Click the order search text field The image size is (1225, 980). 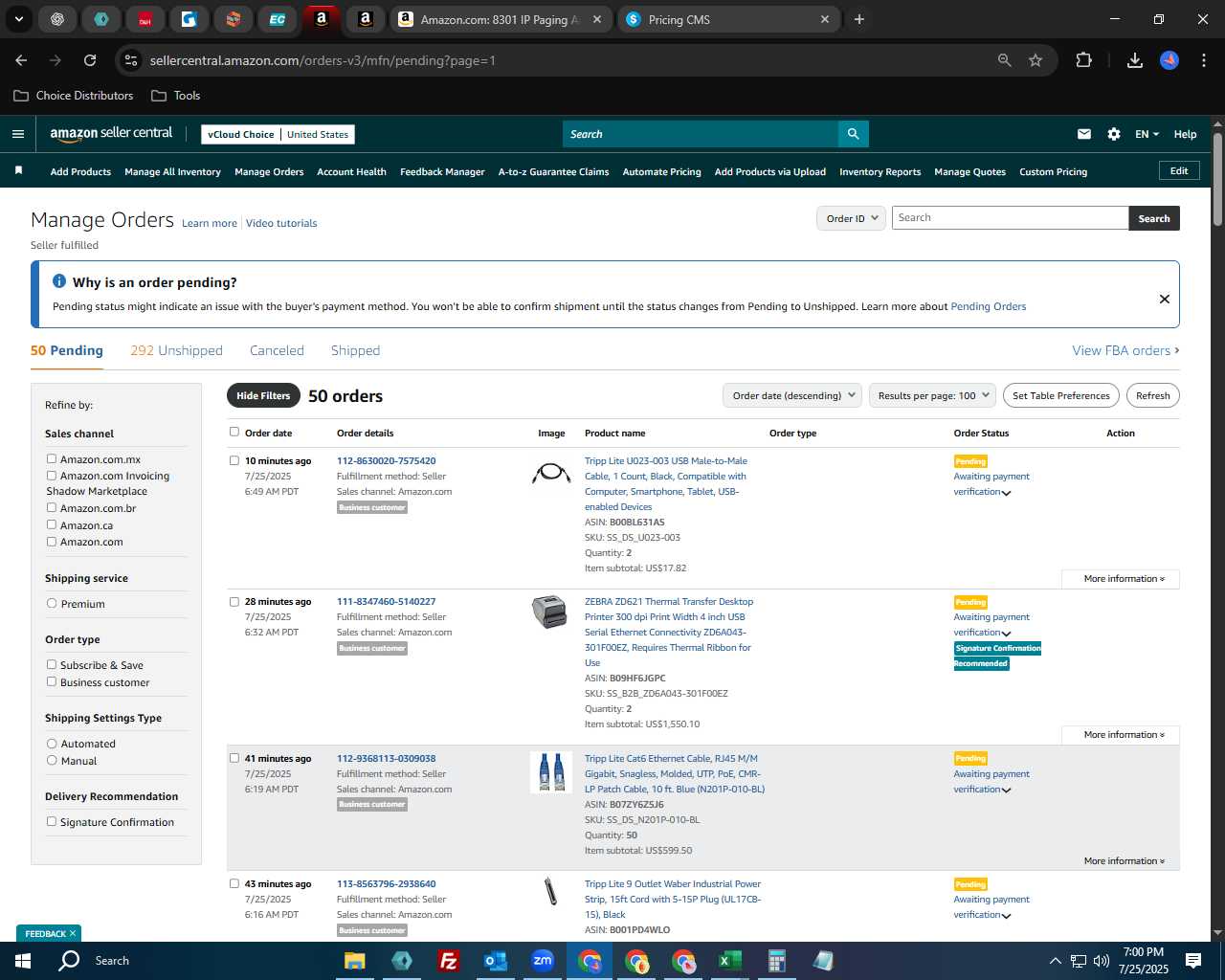point(1010,217)
